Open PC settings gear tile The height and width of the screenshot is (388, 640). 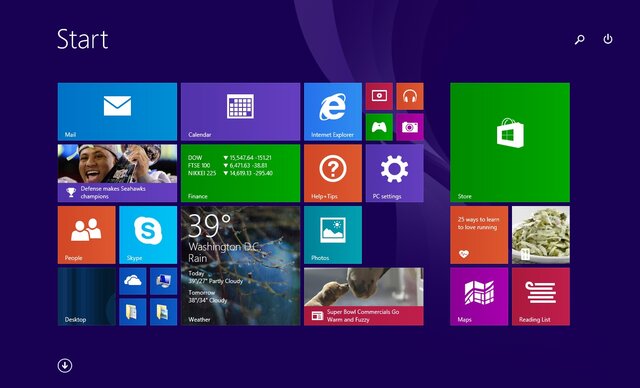[x=395, y=173]
